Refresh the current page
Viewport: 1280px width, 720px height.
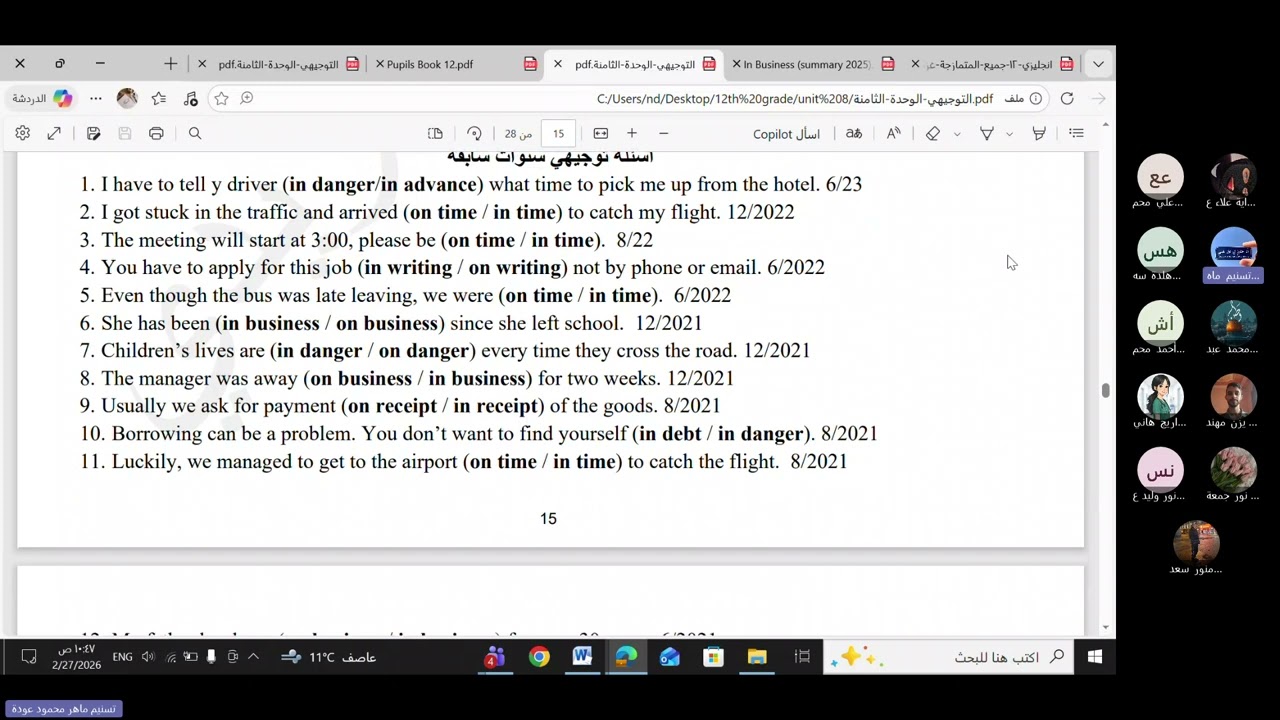[1067, 98]
